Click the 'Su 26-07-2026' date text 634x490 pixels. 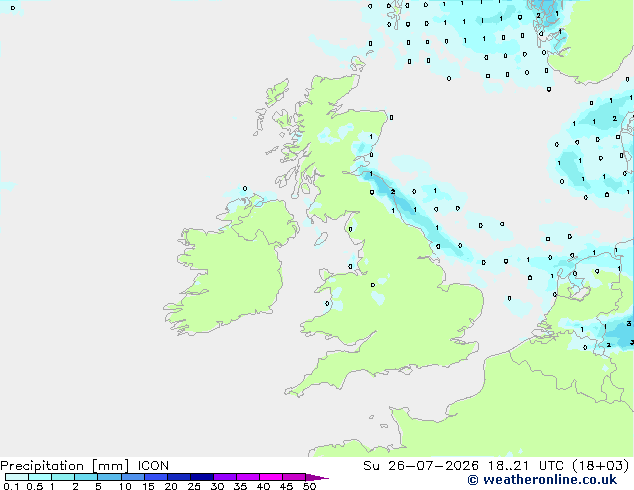(x=421, y=466)
